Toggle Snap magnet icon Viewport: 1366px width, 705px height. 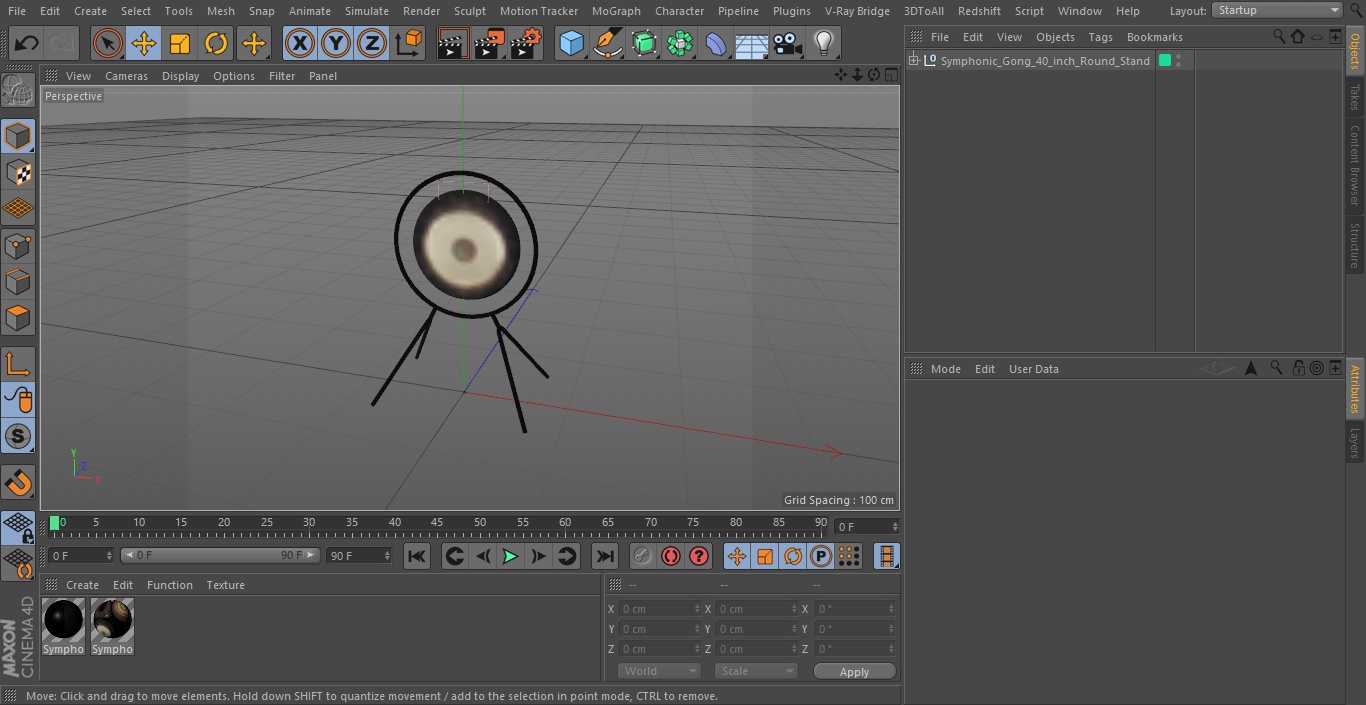pyautogui.click(x=18, y=483)
